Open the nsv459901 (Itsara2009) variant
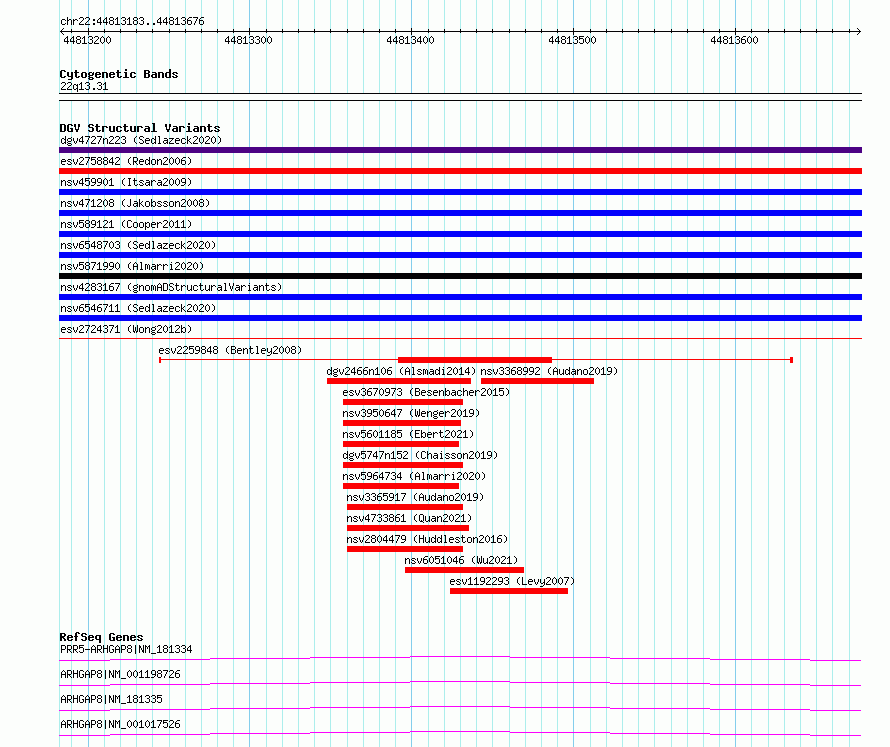Viewport: 890px width, 747px height. pos(126,182)
